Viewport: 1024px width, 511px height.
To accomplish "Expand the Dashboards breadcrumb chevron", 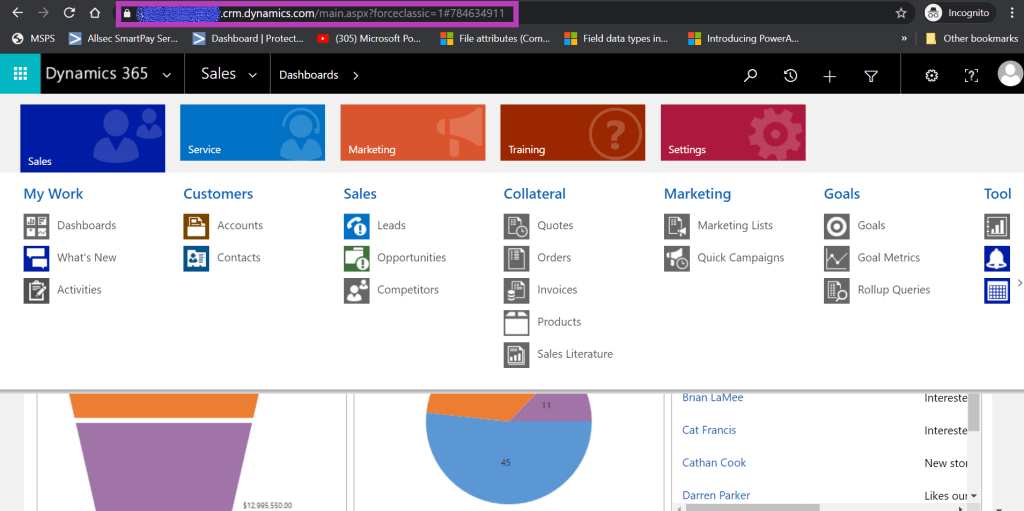I will tap(356, 75).
